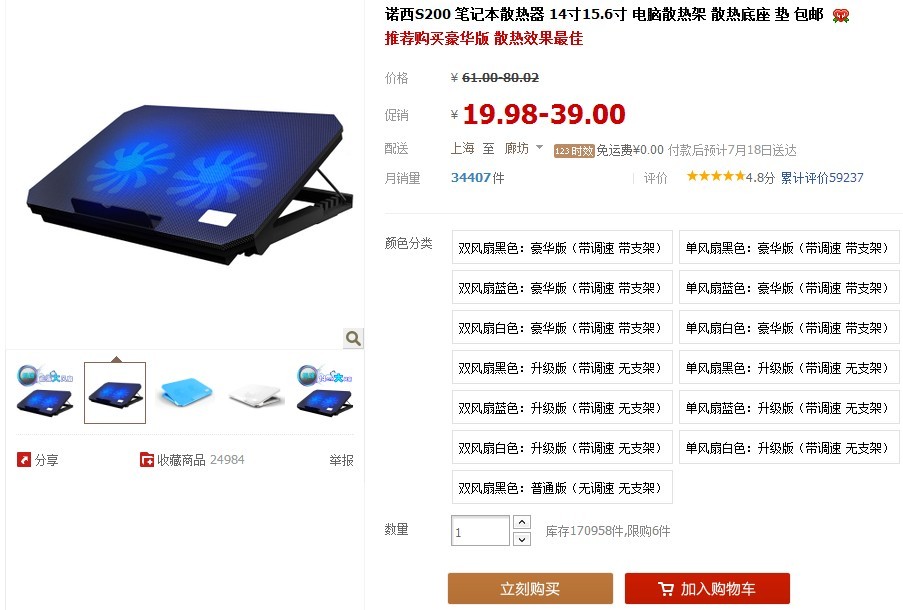Viewport: 903px width, 610px height.
Task: Choose 单风扇蓝色 豪华版 option
Action: (x=789, y=287)
